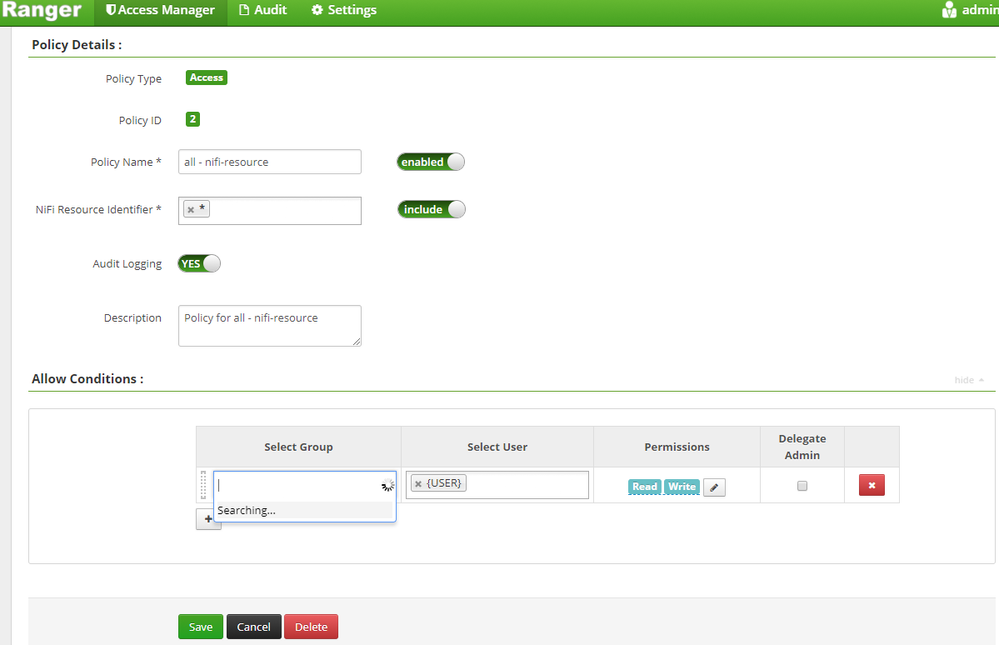The width and height of the screenshot is (999, 645).
Task: Click the Searching... dropdown result
Action: [x=303, y=510]
